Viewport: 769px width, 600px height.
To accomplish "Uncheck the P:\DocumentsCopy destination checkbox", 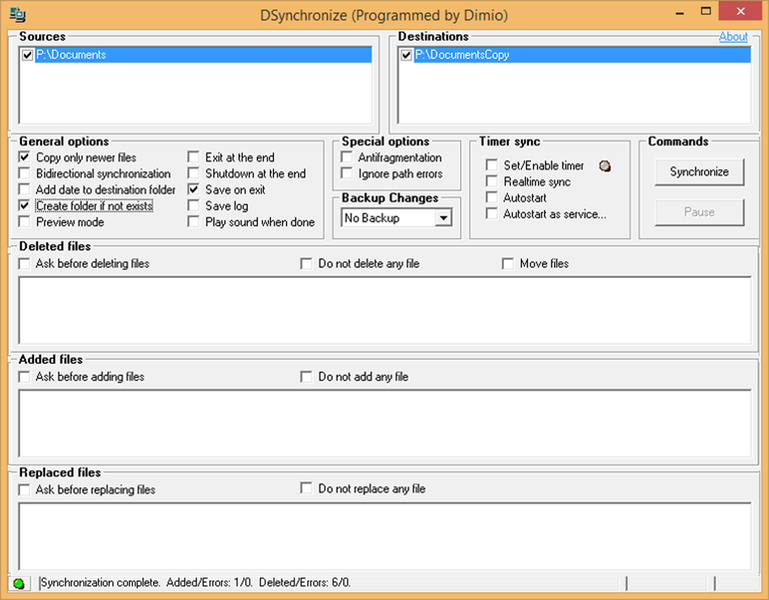I will pos(406,55).
